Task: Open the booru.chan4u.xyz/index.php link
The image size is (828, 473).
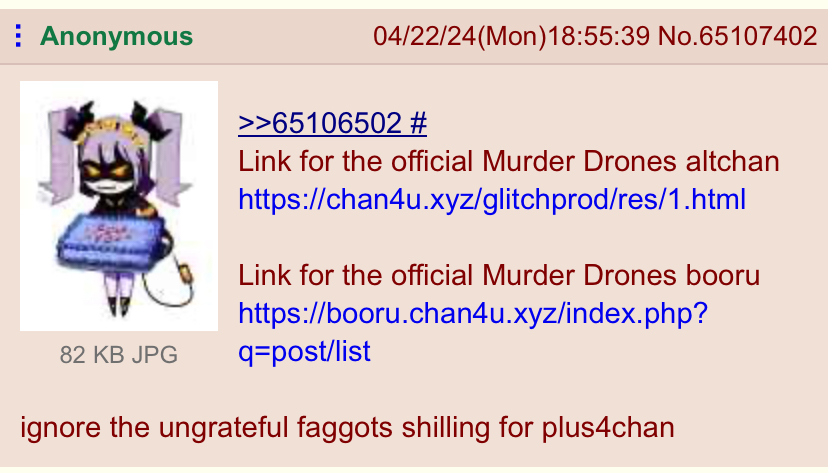Action: [x=473, y=314]
